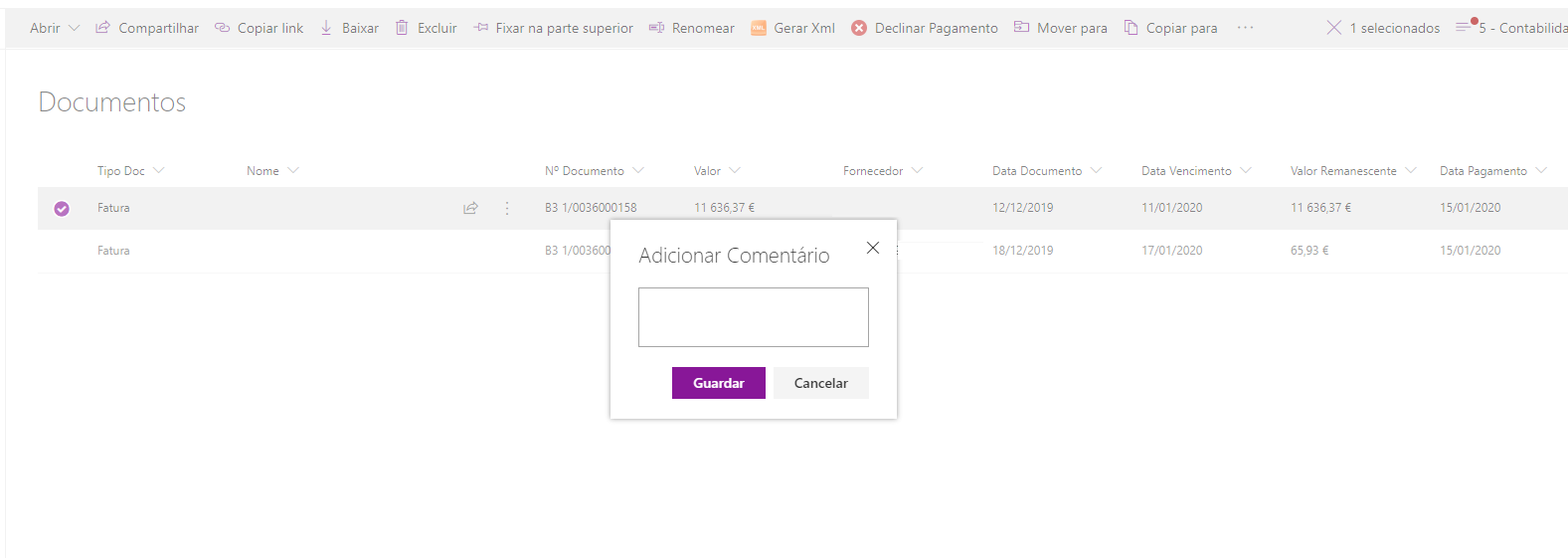Open the Fornecedor column dropdown
Image resolution: width=1568 pixels, height=558 pixels.
click(917, 171)
